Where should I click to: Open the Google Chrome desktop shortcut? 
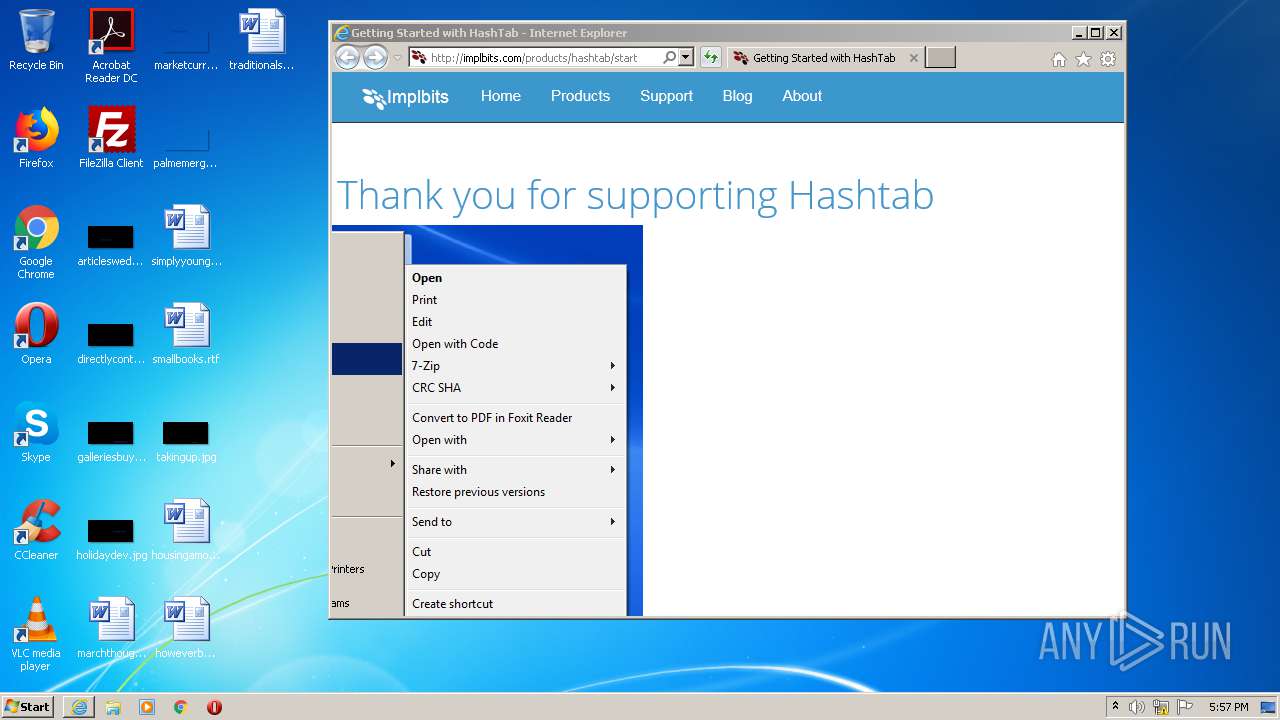click(36, 242)
